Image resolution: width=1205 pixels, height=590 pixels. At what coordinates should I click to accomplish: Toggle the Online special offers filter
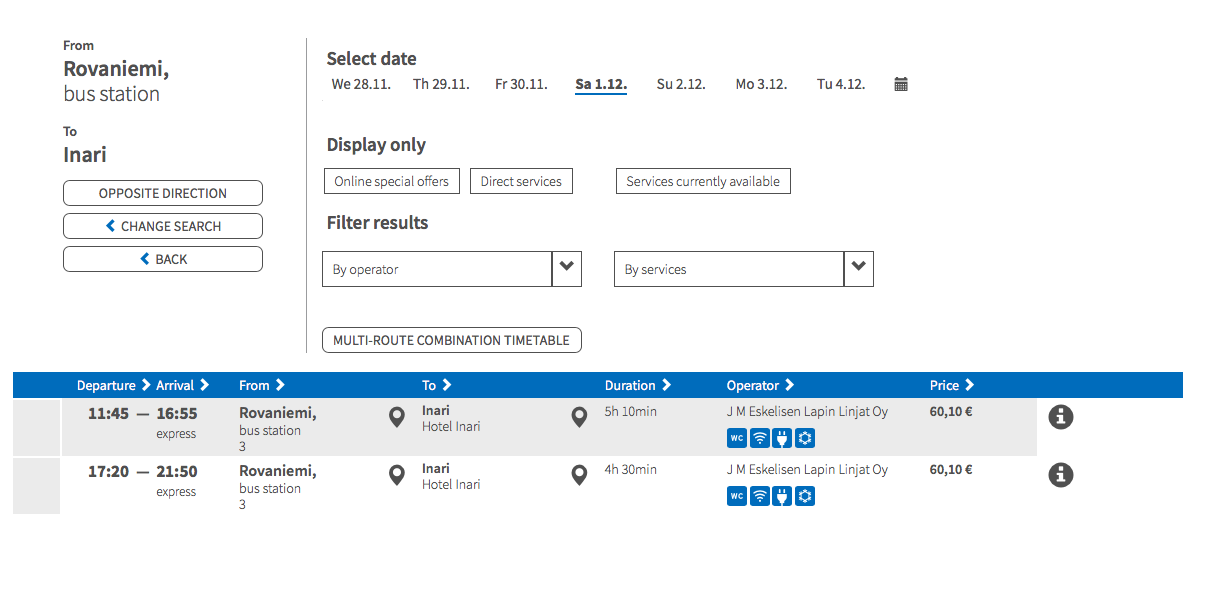[391, 181]
